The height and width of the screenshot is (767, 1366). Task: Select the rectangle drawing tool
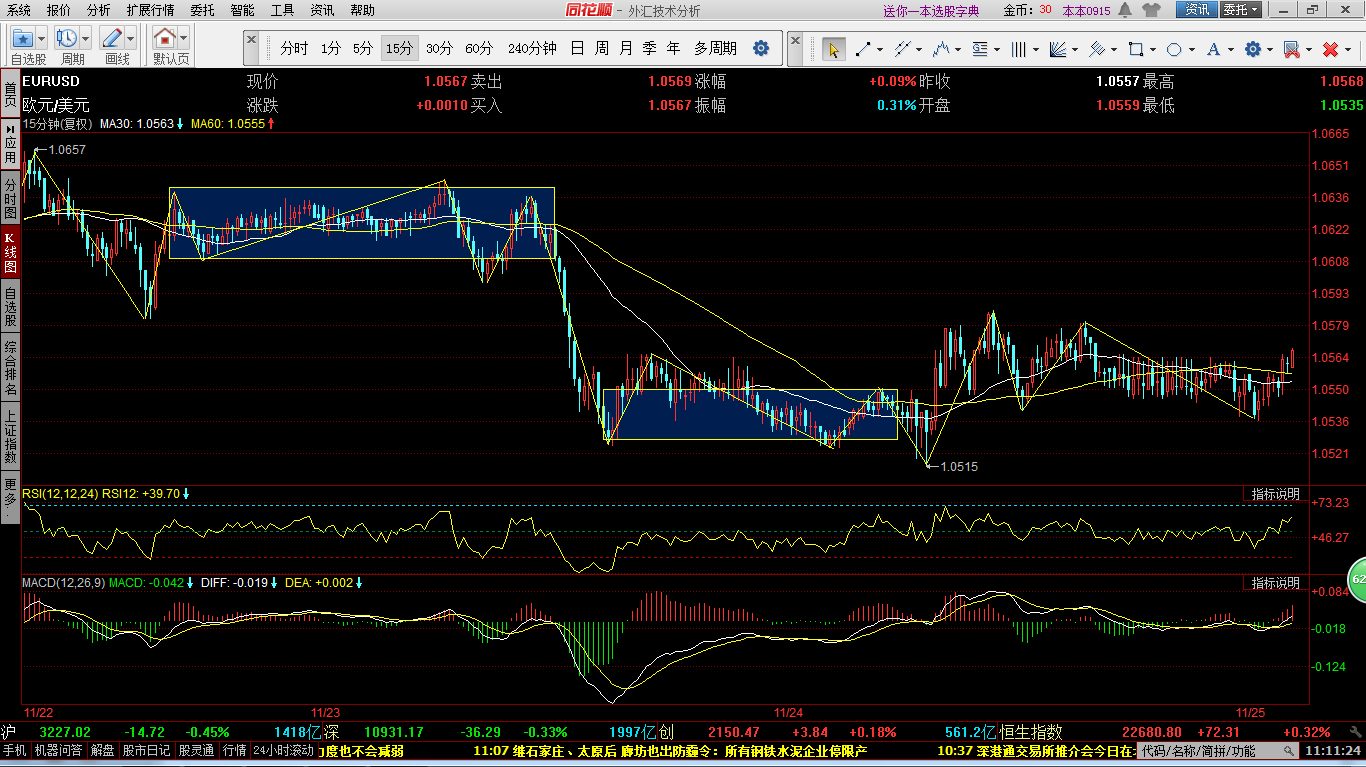click(x=1136, y=49)
